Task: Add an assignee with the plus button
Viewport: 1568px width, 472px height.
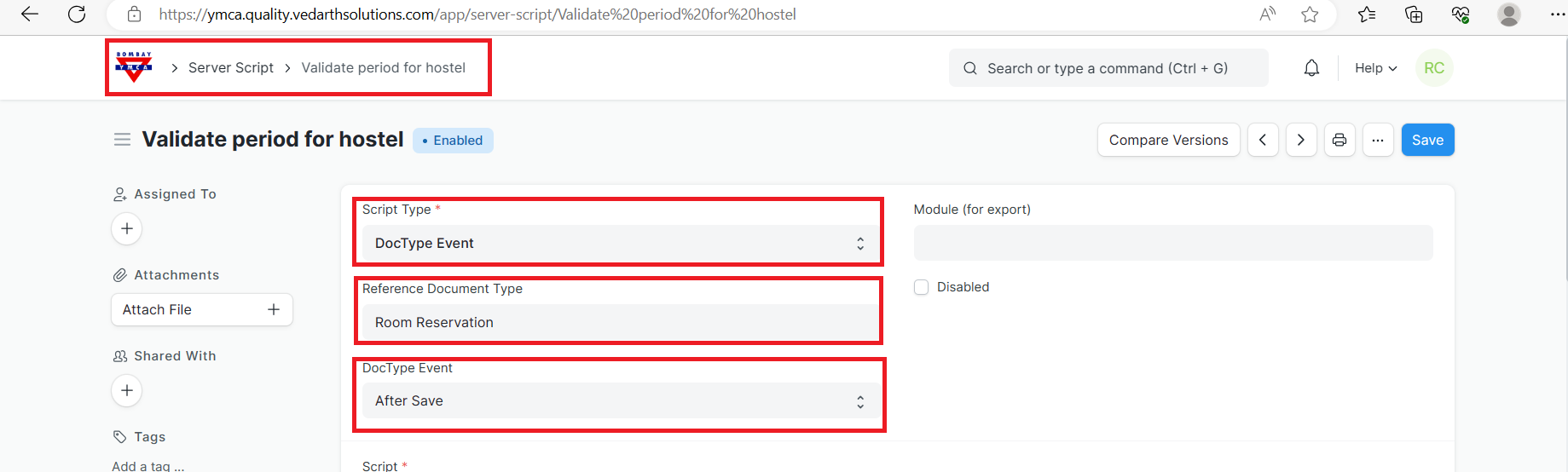Action: click(127, 228)
